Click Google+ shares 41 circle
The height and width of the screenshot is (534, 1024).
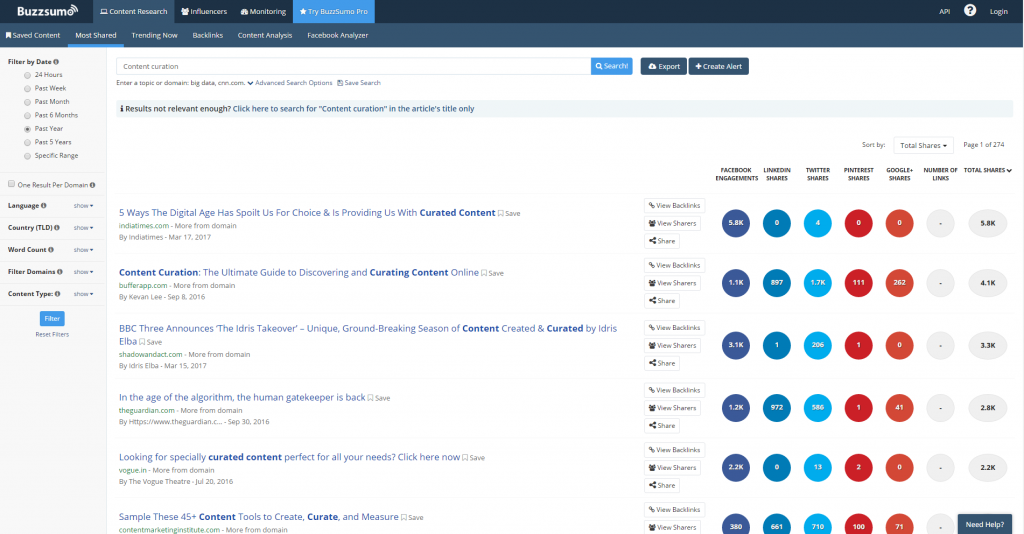[x=899, y=407]
